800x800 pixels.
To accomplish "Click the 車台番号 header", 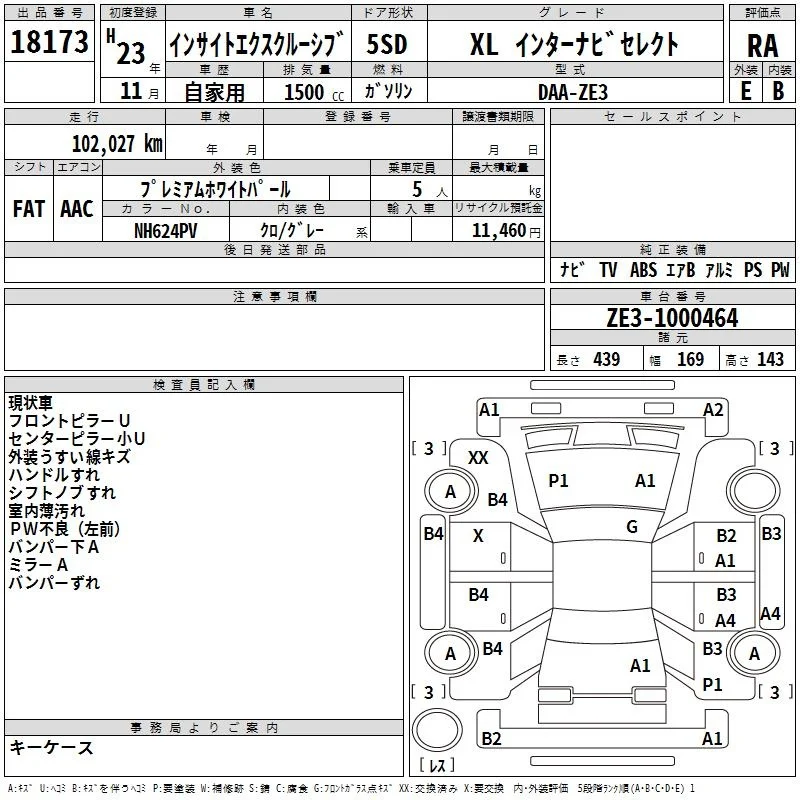I will pos(672,296).
